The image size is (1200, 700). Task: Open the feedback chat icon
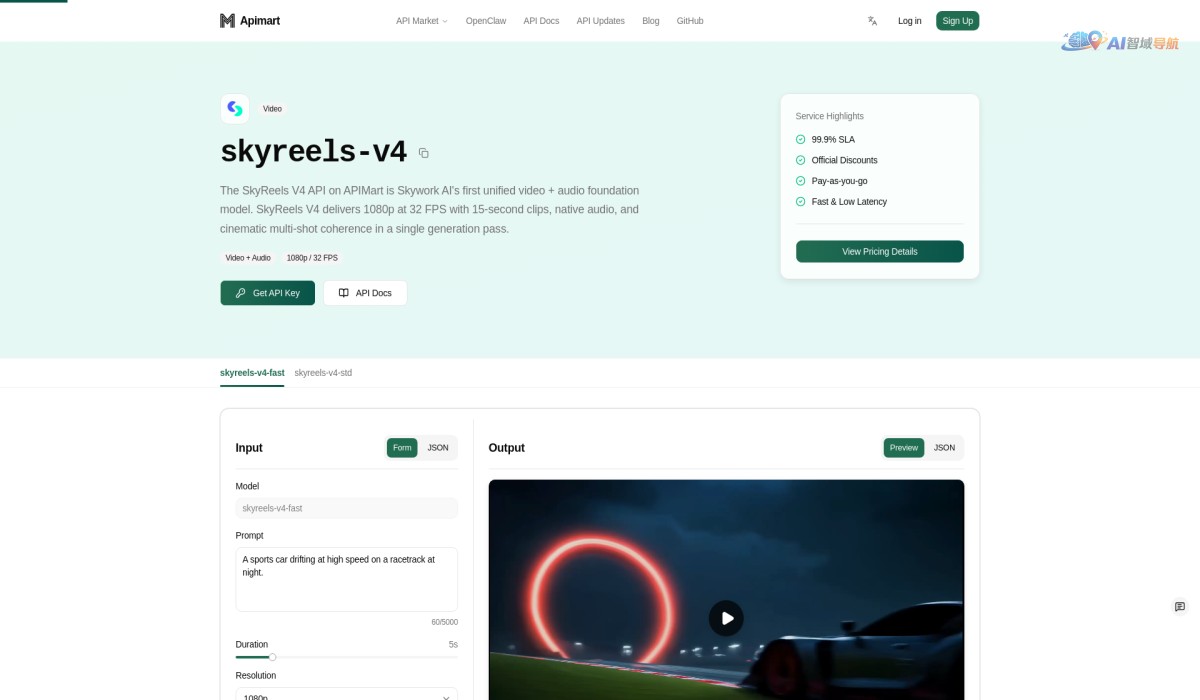point(1180,606)
